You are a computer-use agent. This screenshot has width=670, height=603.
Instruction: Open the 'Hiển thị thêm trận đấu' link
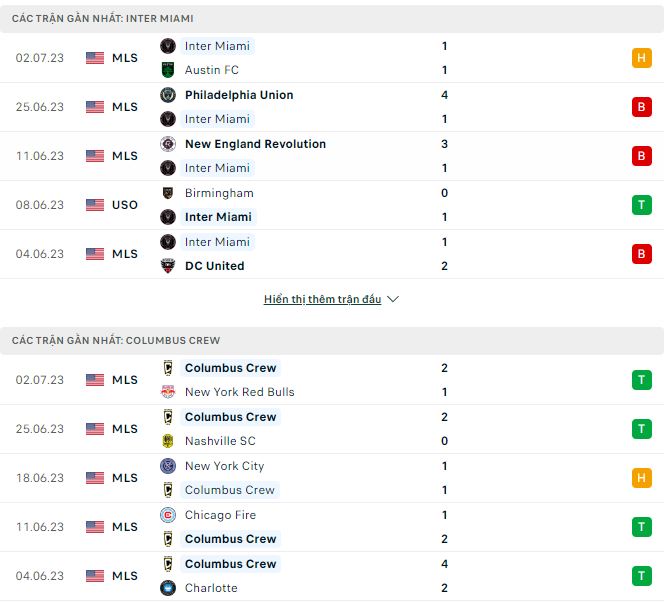pos(322,299)
